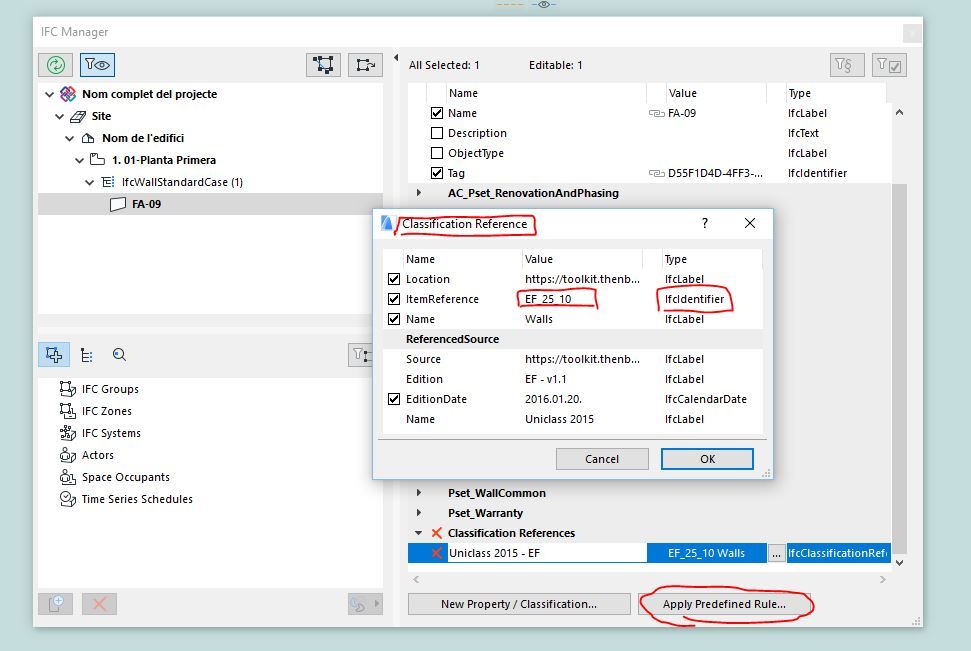971x651 pixels.
Task: Select IFC Systems in the lower list
Action: (x=111, y=433)
